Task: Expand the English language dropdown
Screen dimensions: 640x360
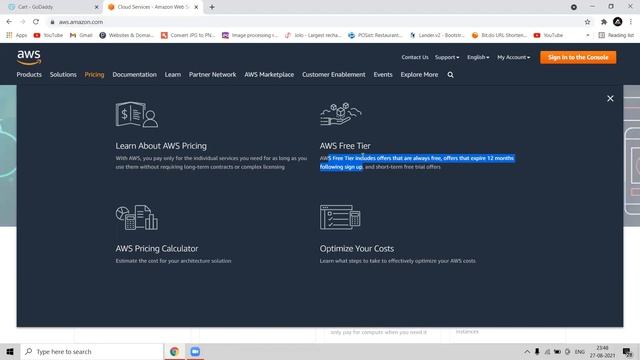Action: coord(478,57)
